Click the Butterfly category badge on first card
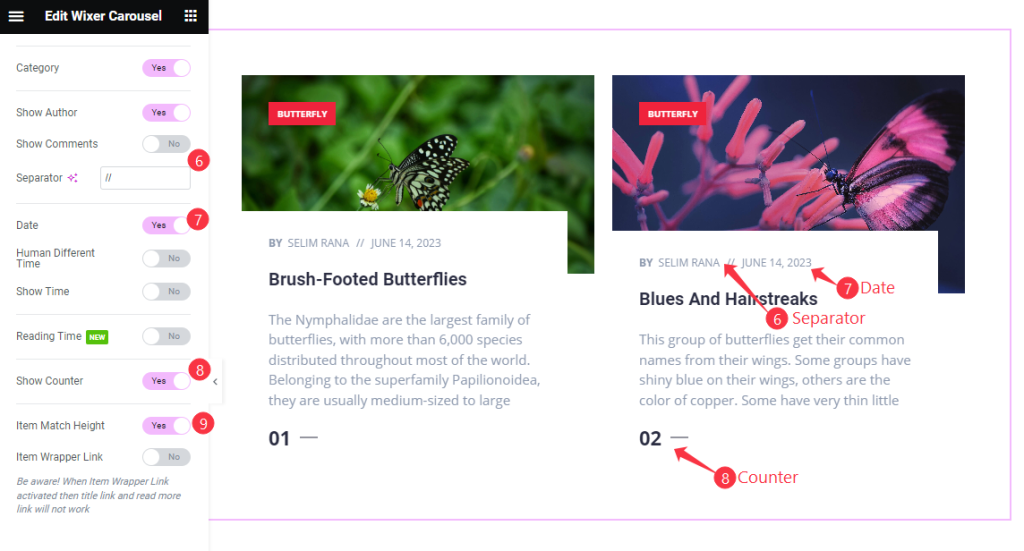 (302, 114)
